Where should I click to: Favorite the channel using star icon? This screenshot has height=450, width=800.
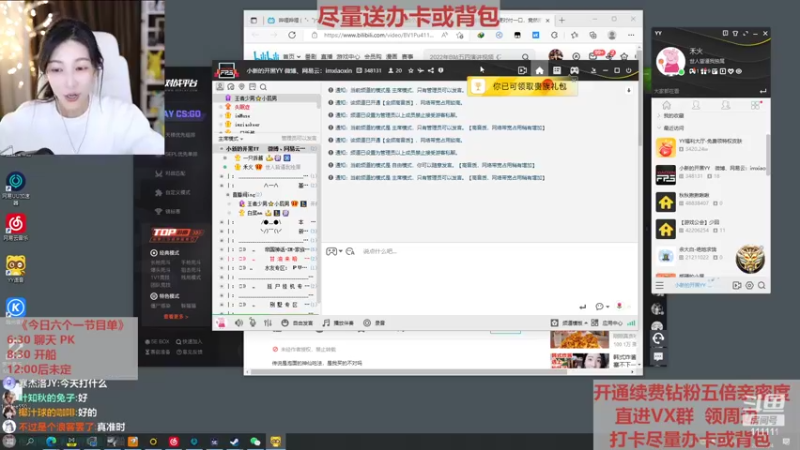[411, 70]
